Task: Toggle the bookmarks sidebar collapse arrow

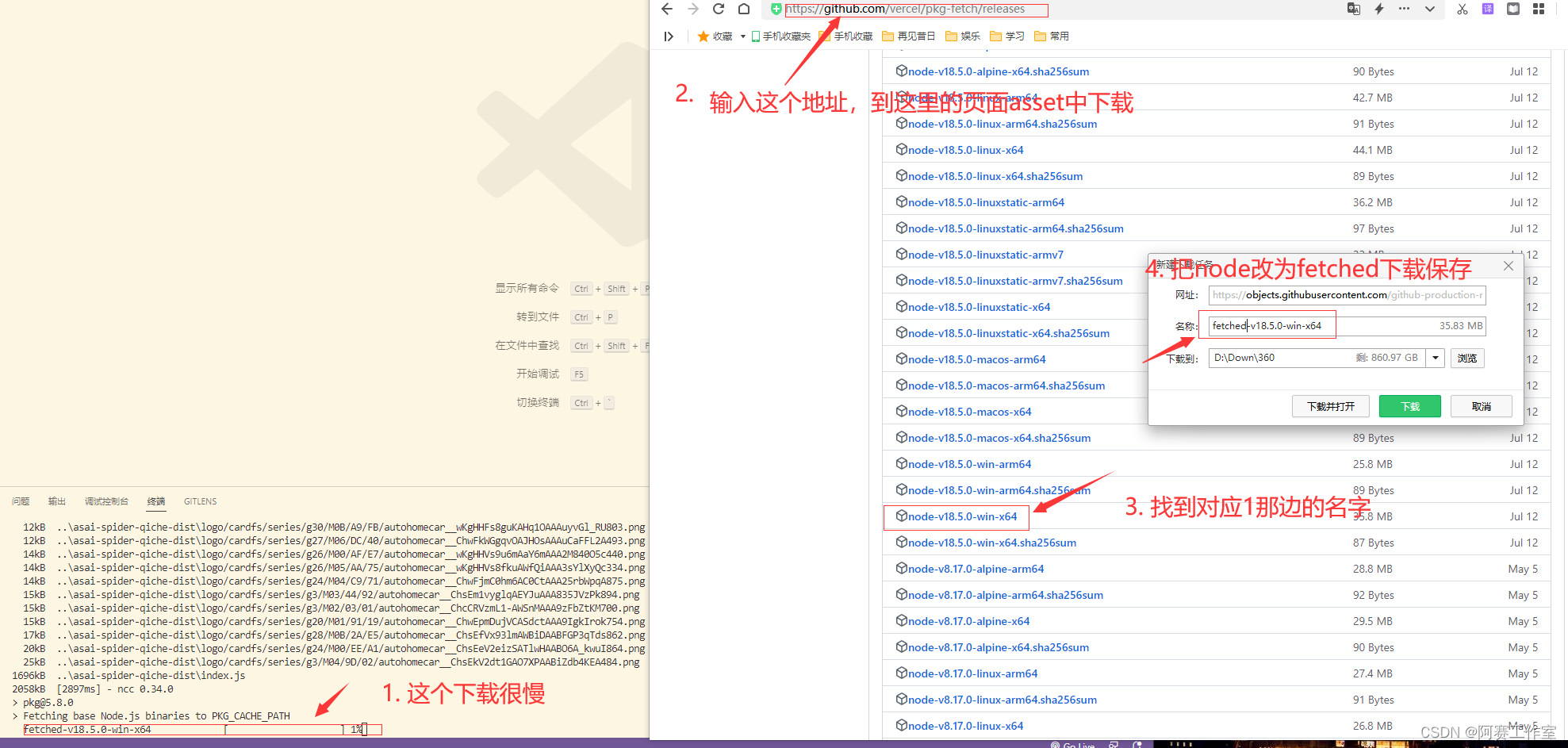Action: tap(668, 36)
